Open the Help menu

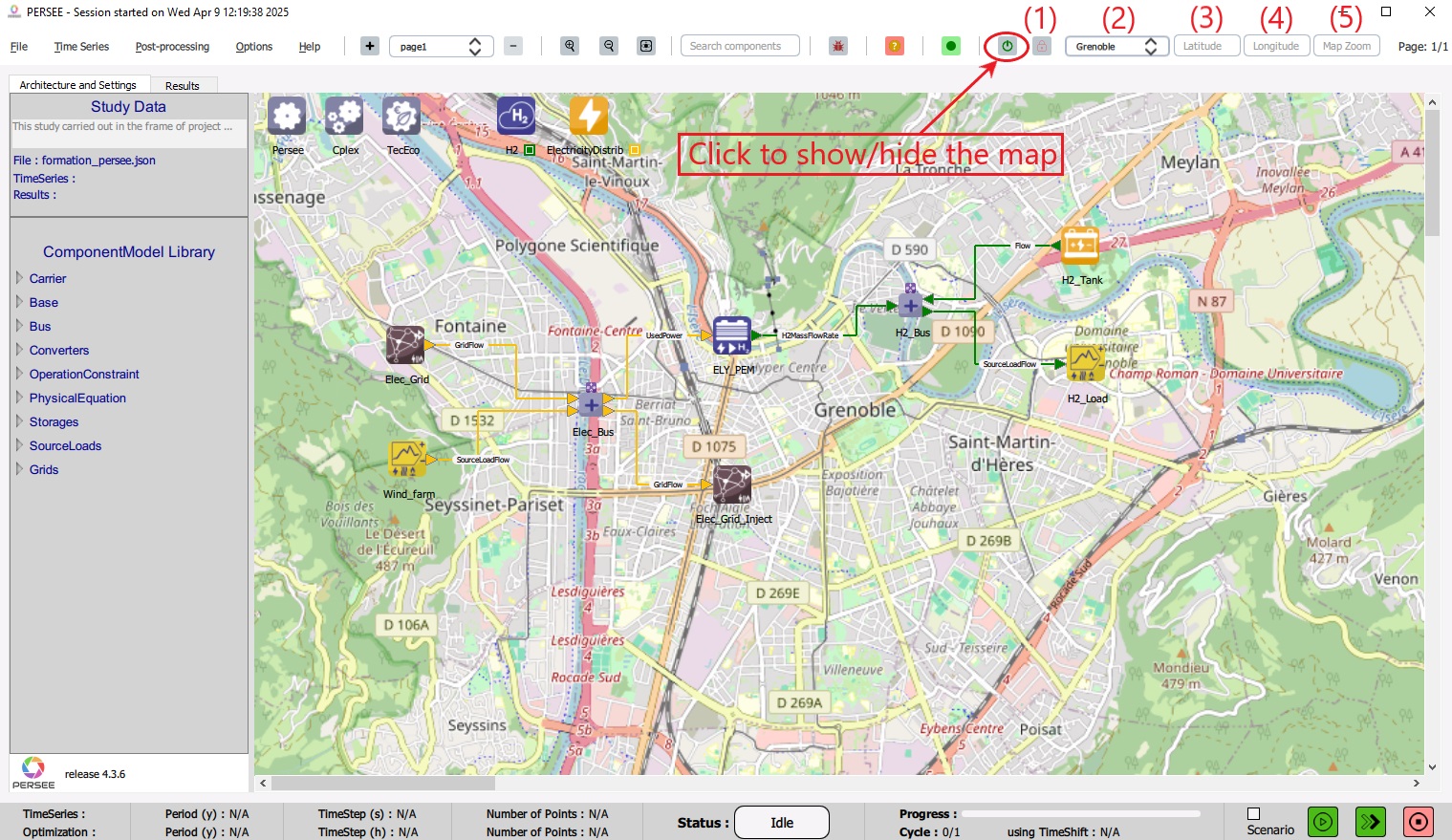pos(310,46)
